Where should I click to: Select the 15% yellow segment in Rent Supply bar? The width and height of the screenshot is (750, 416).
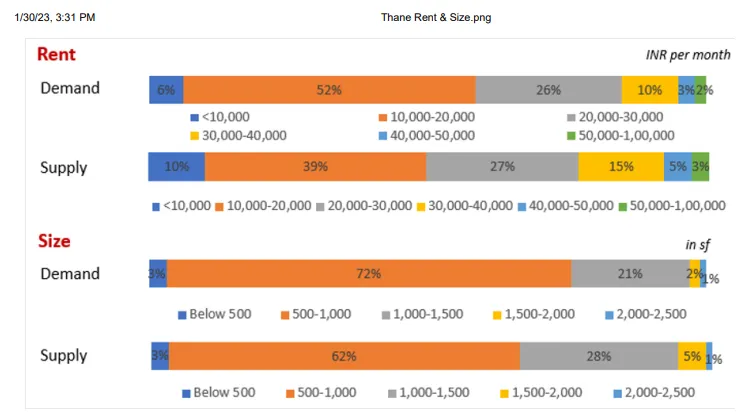pyautogui.click(x=620, y=166)
